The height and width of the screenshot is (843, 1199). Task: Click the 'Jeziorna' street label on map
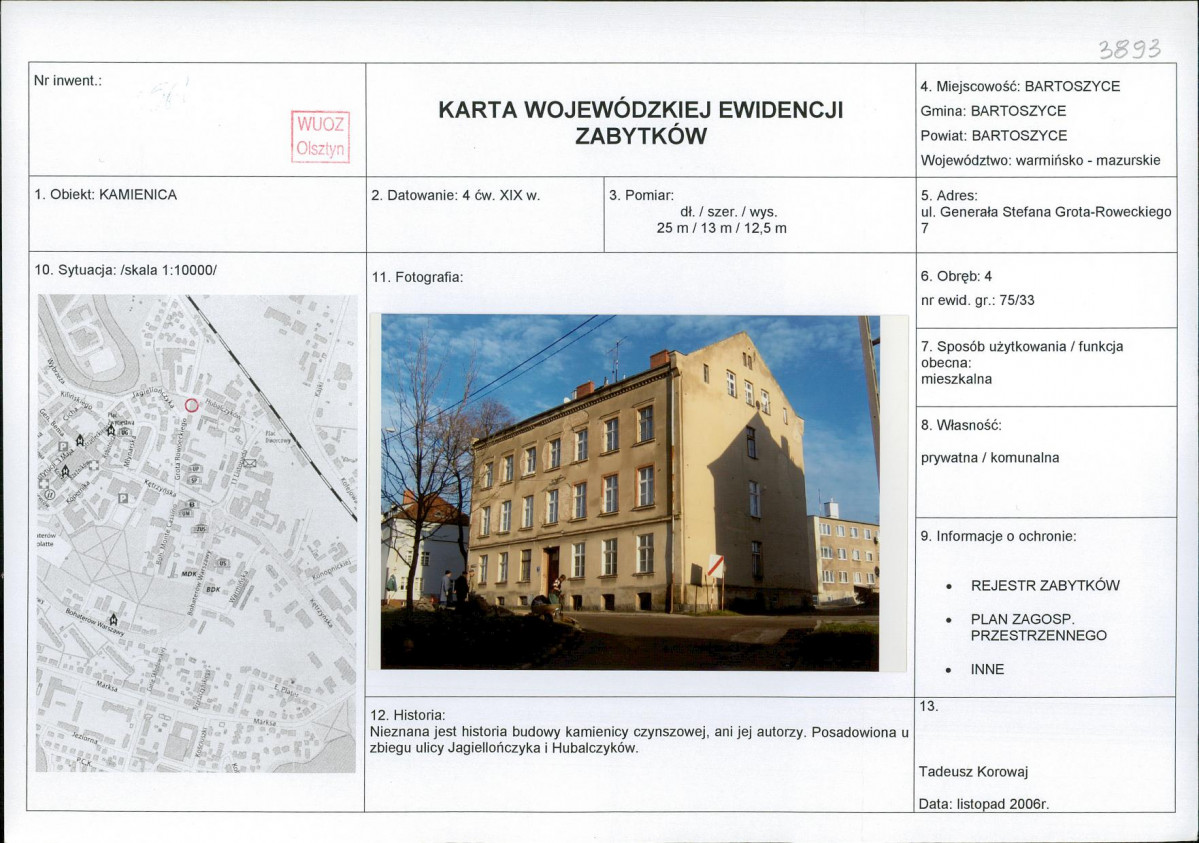84,737
